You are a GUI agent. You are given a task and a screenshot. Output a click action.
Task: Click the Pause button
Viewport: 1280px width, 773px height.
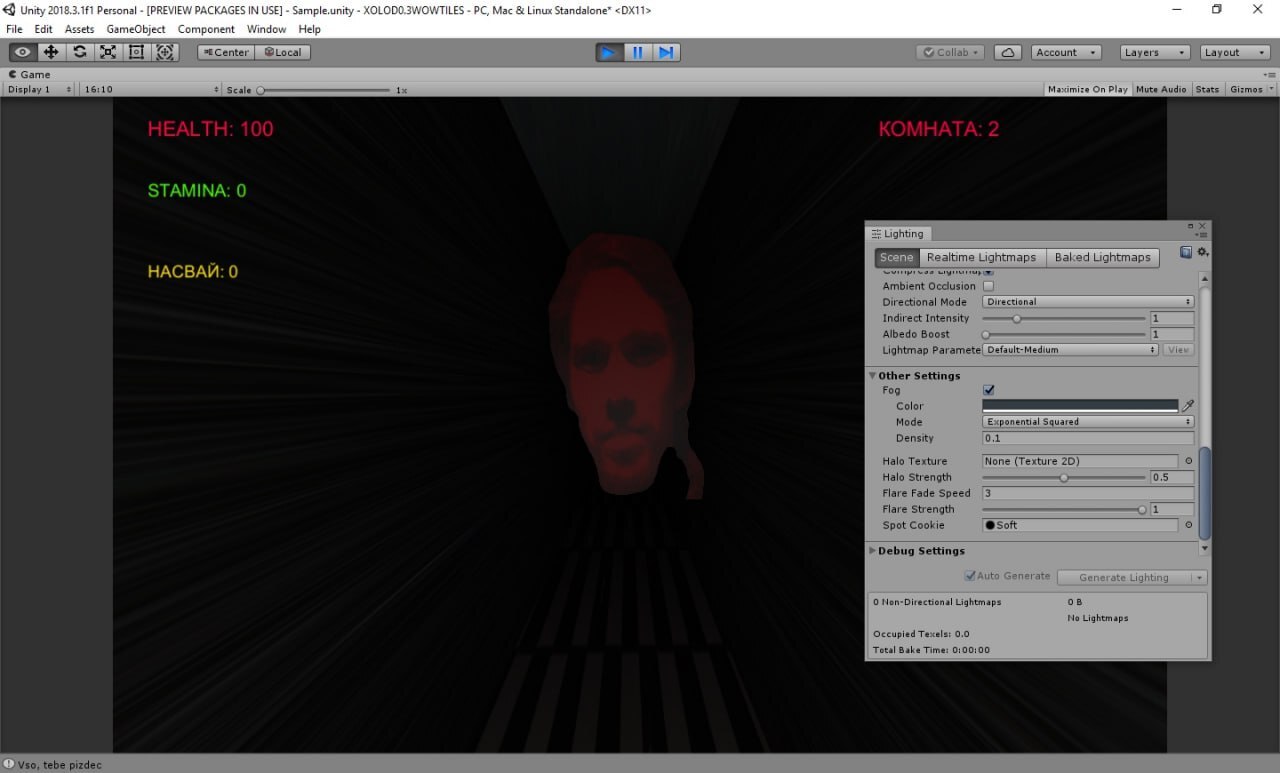[637, 52]
